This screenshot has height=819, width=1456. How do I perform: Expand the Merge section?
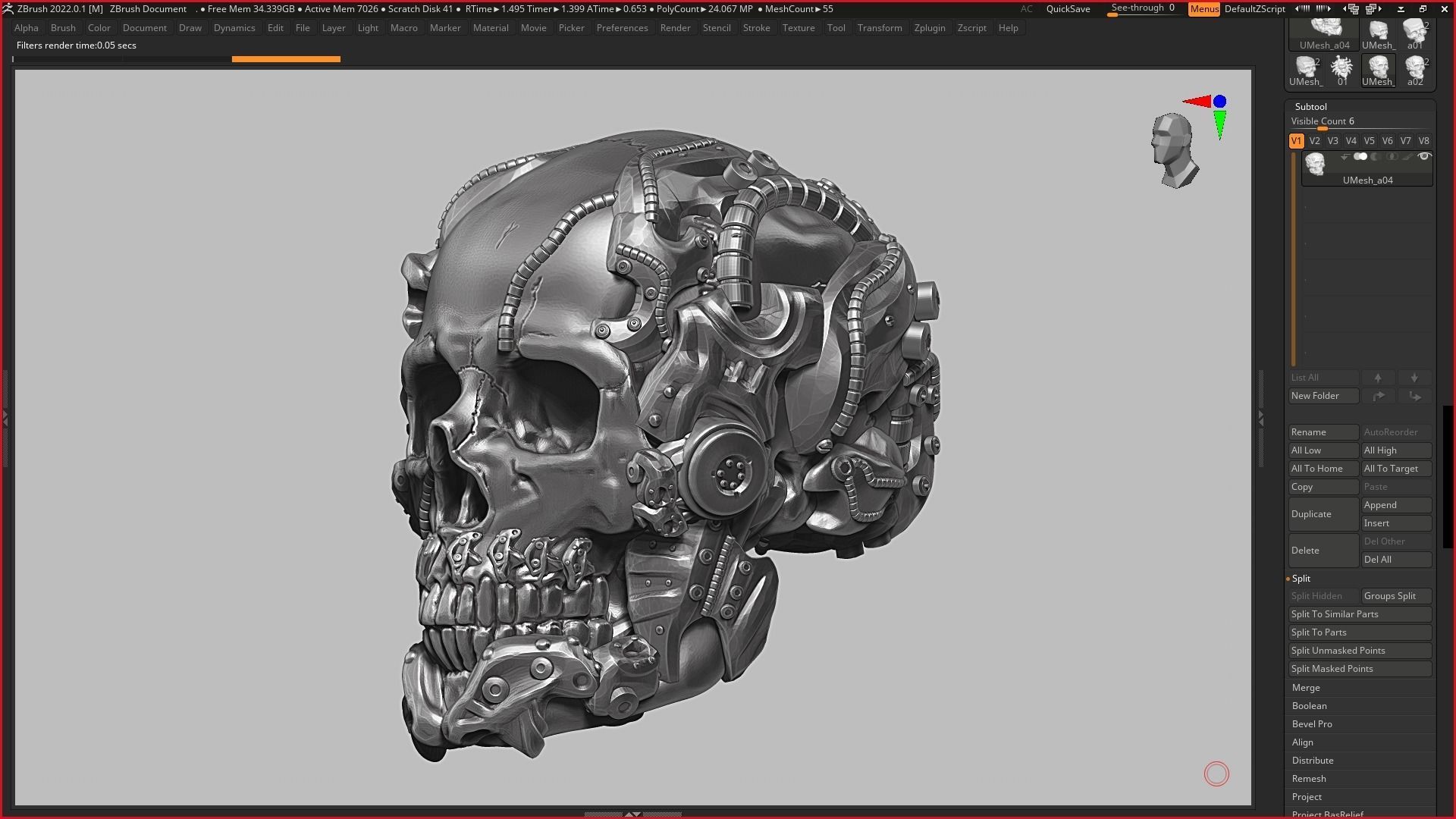(1306, 688)
